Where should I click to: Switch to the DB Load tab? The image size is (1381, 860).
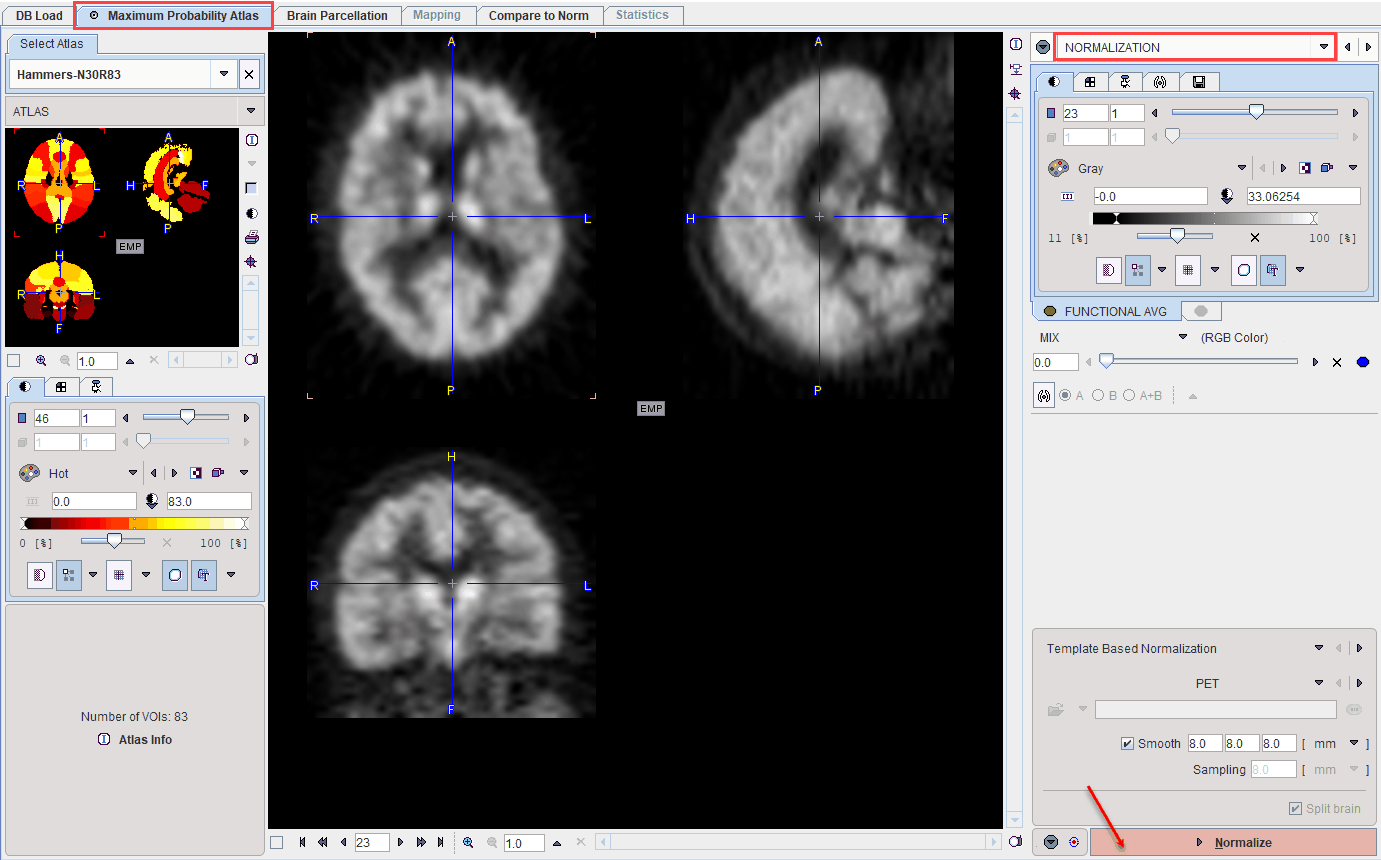tap(39, 16)
